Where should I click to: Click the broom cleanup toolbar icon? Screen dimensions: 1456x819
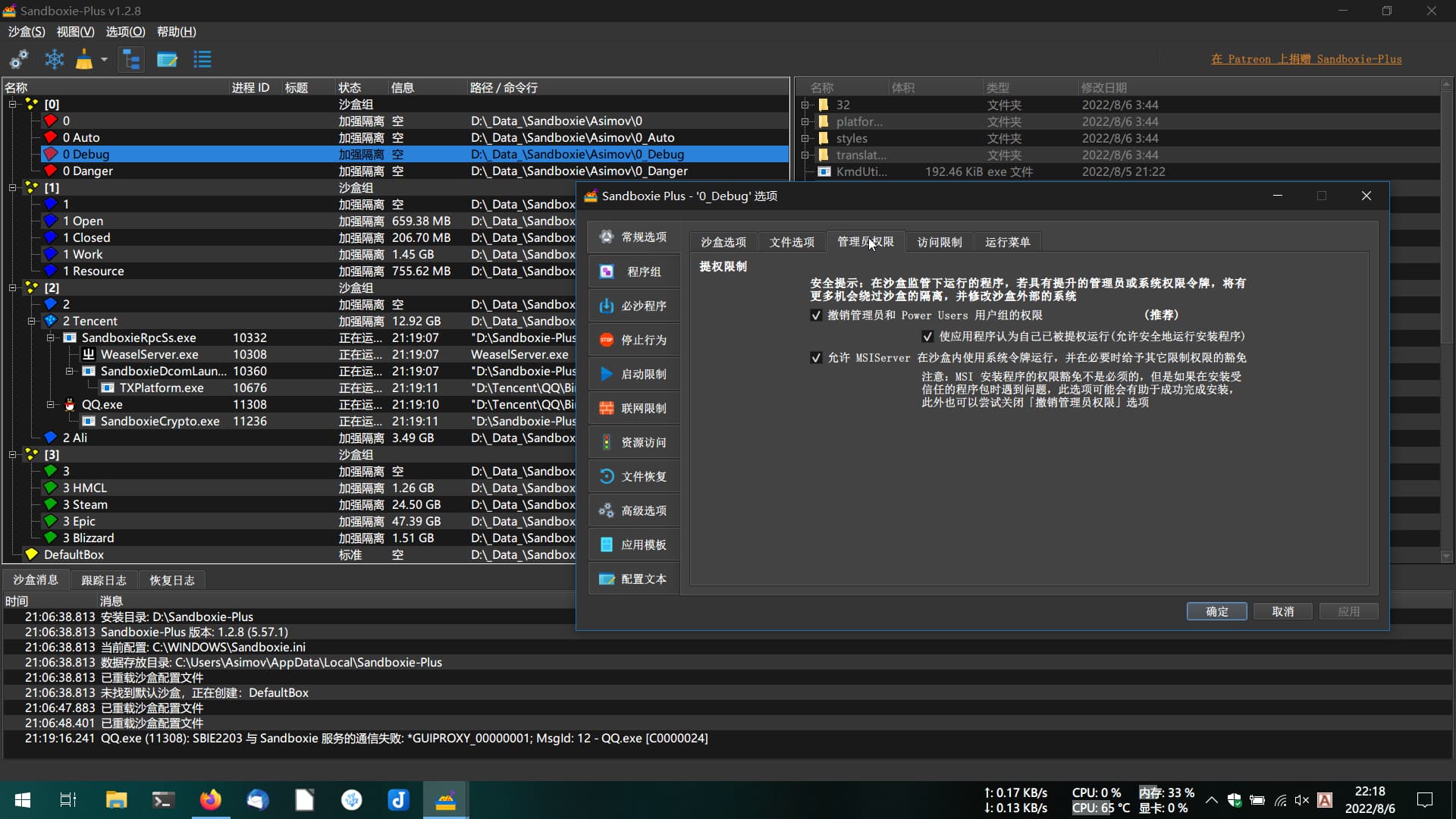[x=84, y=59]
